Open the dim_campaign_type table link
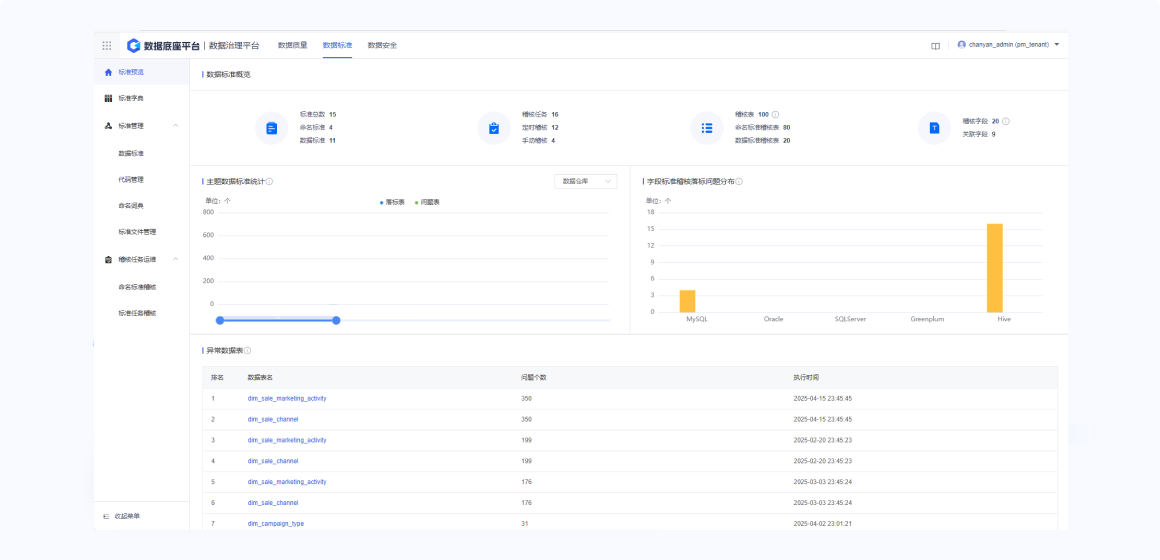The width and height of the screenshot is (1160, 560). click(276, 523)
